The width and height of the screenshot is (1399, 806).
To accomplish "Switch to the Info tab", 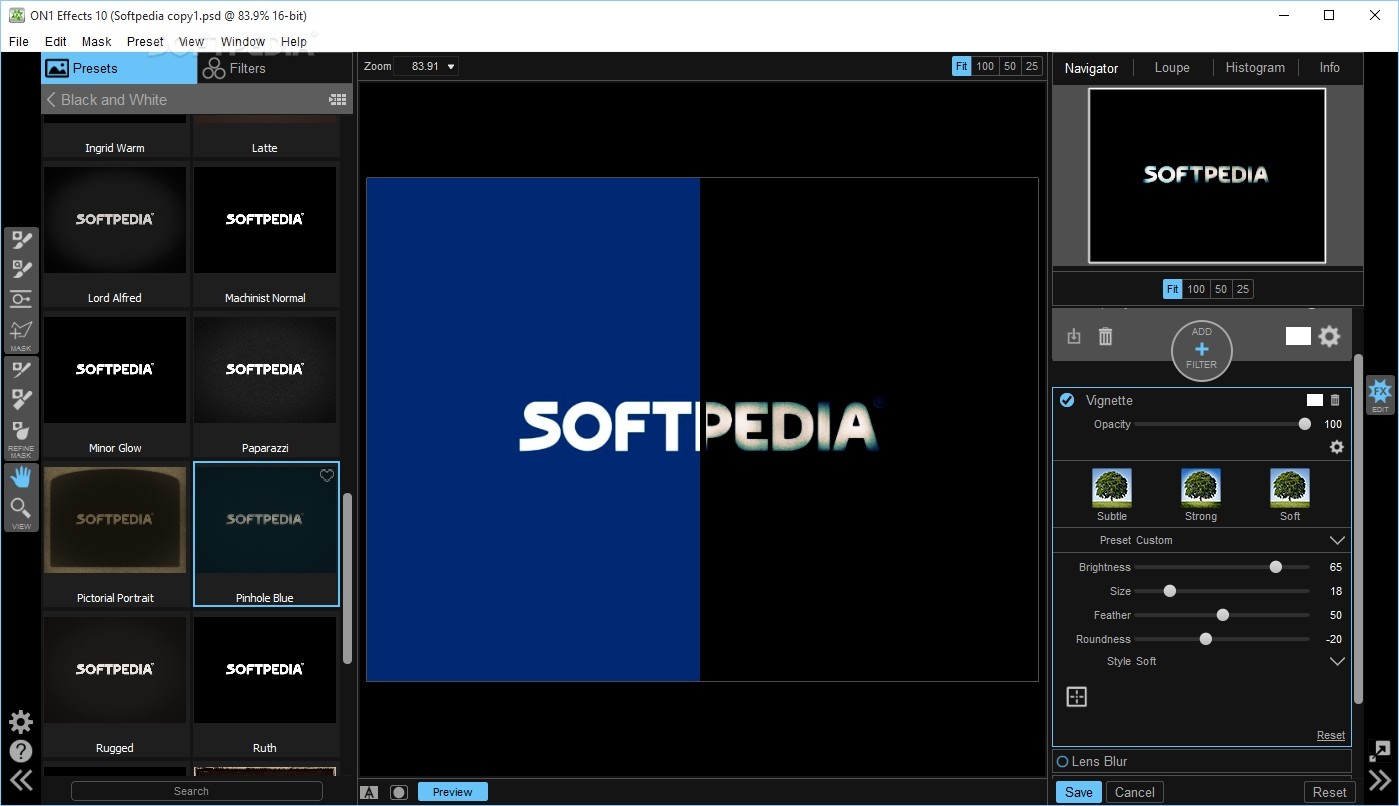I will click(x=1329, y=67).
